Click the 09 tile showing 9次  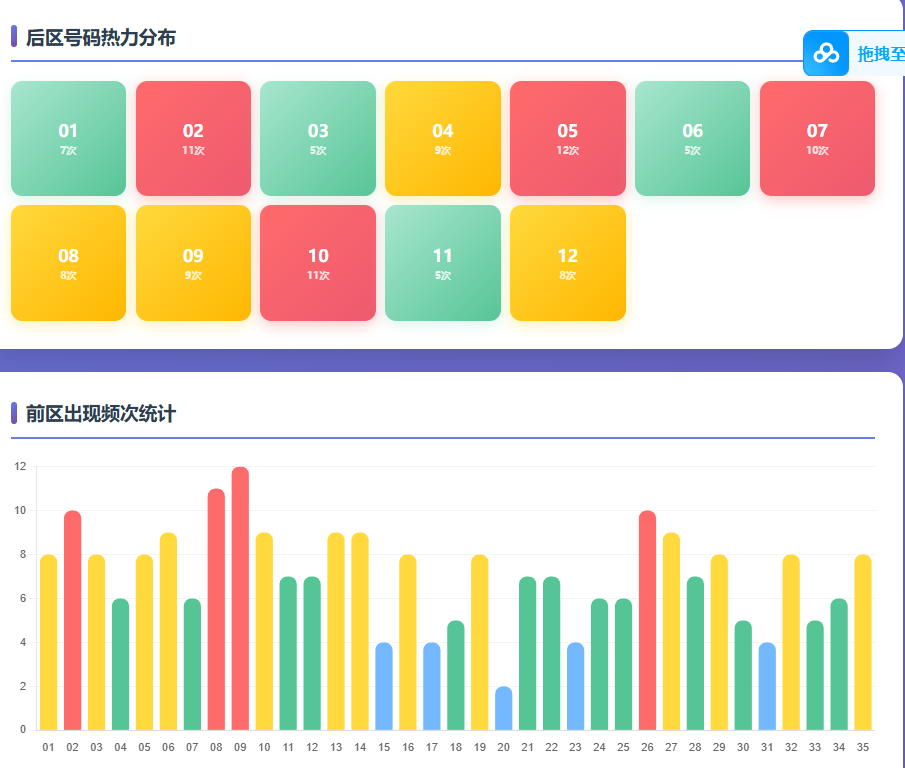[193, 263]
